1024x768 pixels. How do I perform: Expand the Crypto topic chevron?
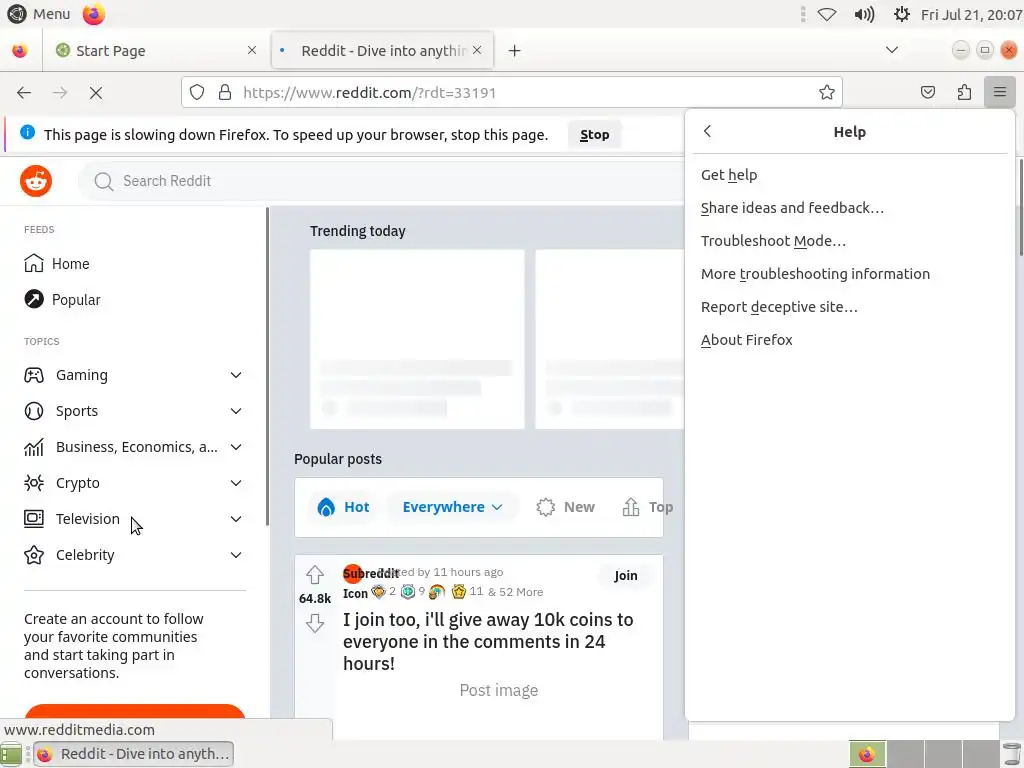tap(236, 483)
